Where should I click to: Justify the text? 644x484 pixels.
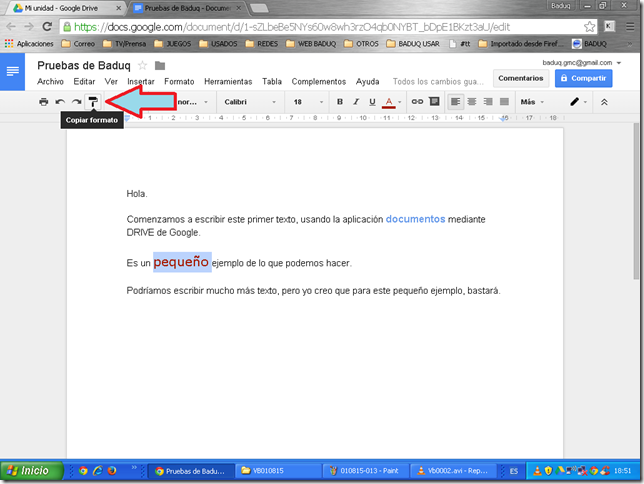[x=504, y=101]
